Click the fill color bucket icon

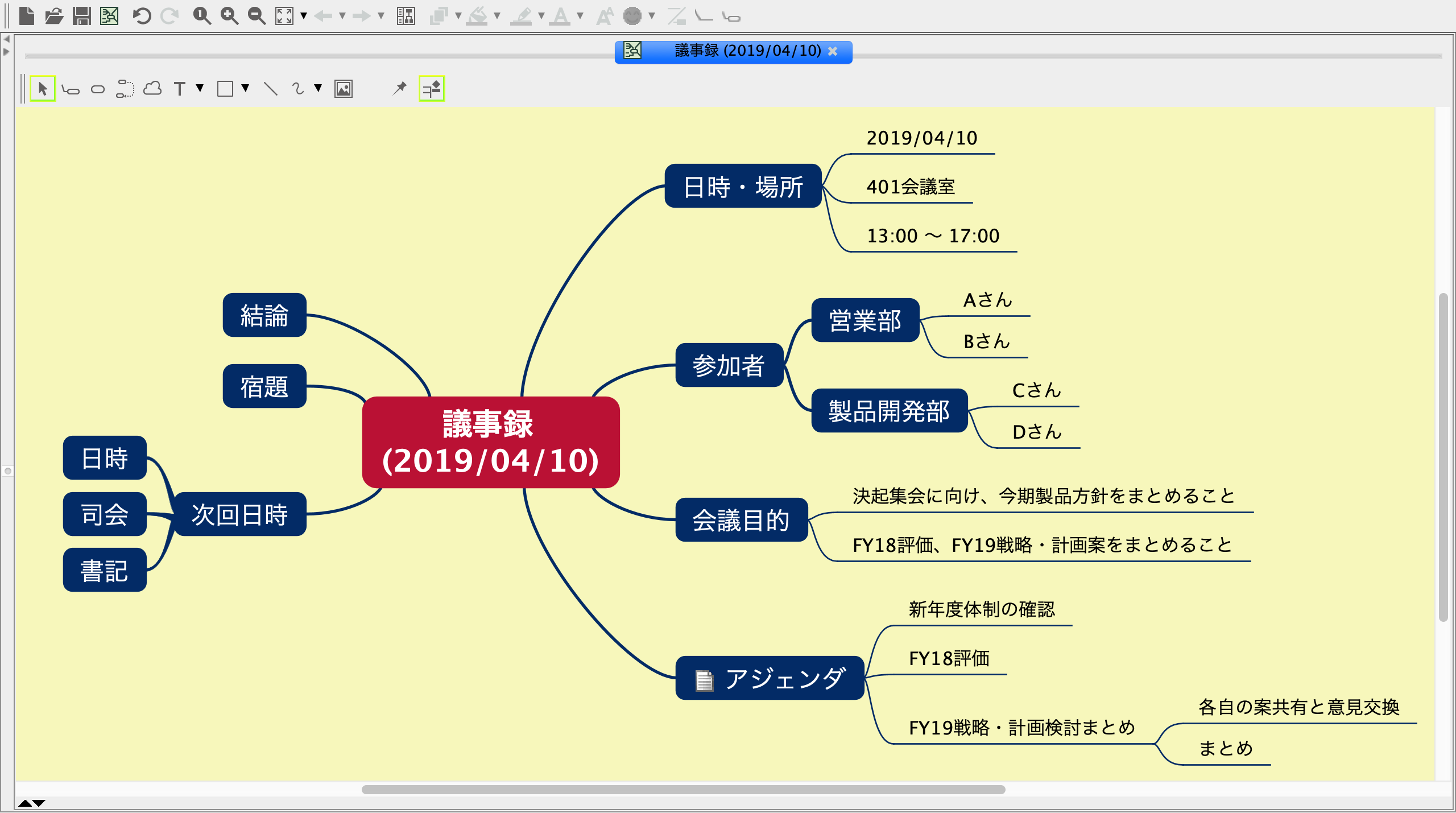(477, 16)
